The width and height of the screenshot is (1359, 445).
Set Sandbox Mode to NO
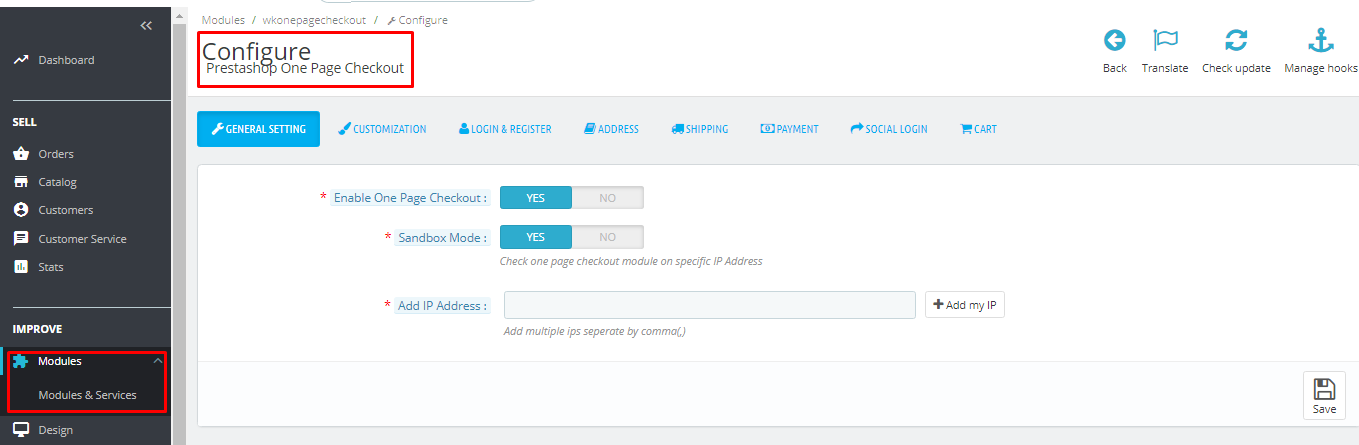pyautogui.click(x=608, y=237)
